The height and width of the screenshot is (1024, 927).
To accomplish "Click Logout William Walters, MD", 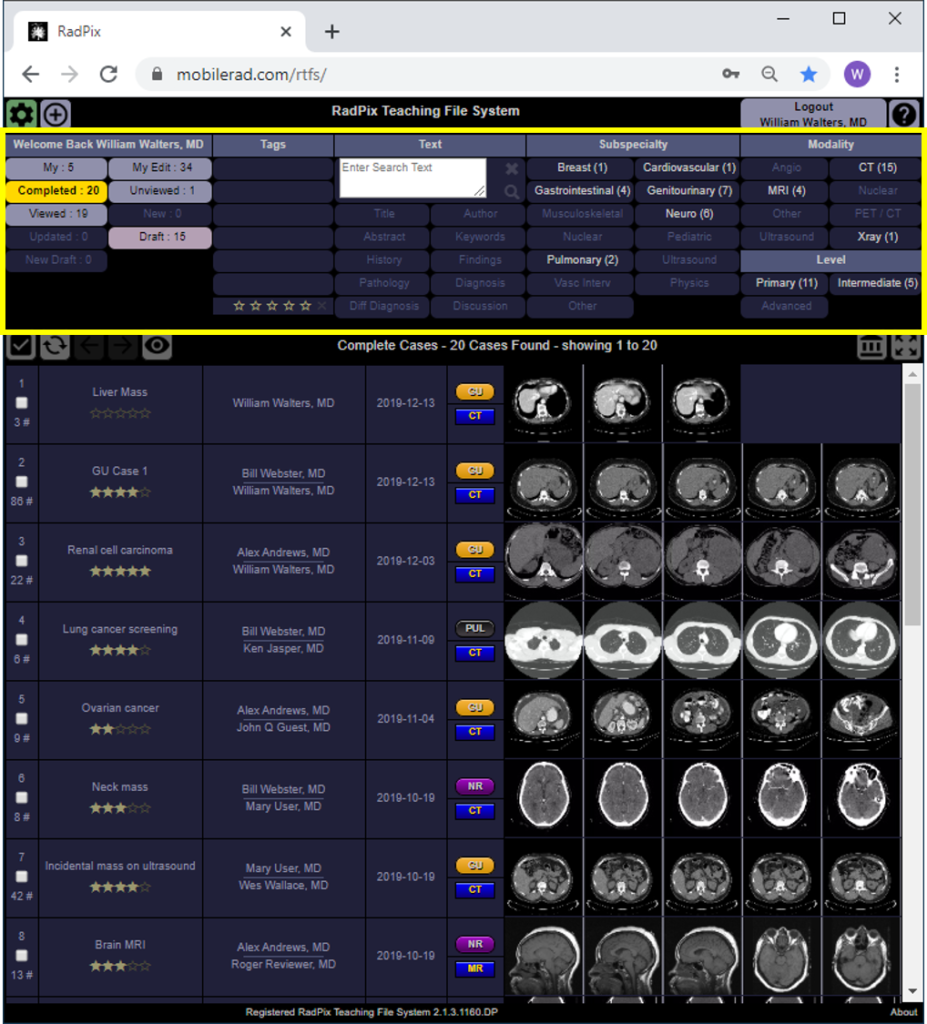I will click(813, 114).
